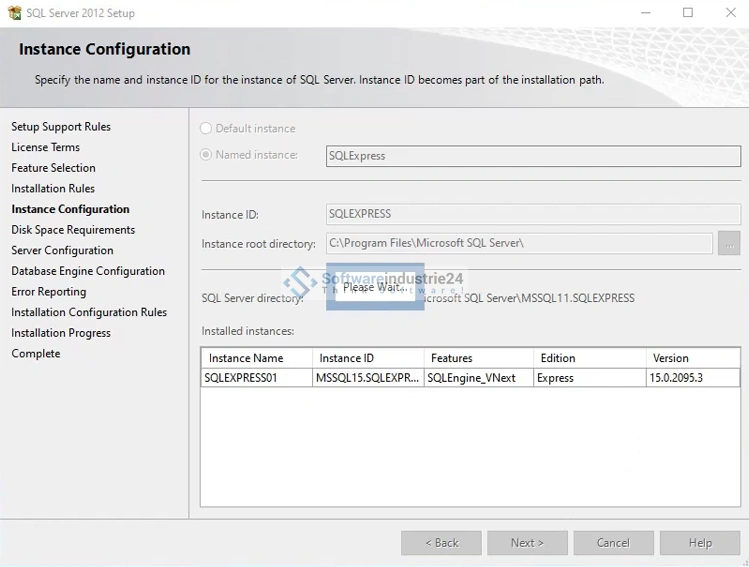Click the SQL Server Setup title bar icon
Screen dimensions: 749x567
tap(14, 13)
